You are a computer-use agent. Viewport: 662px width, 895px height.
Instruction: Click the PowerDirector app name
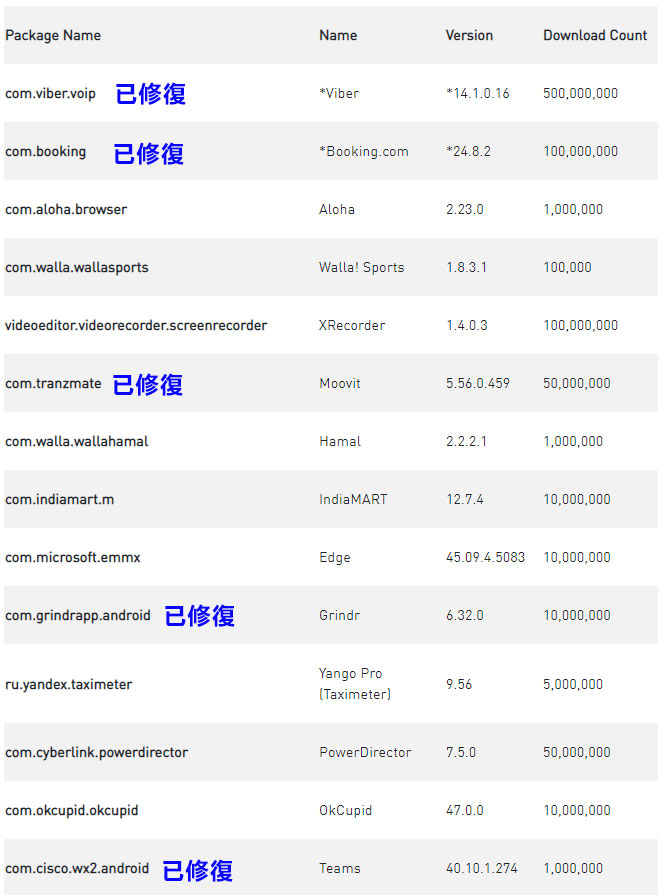click(x=365, y=752)
